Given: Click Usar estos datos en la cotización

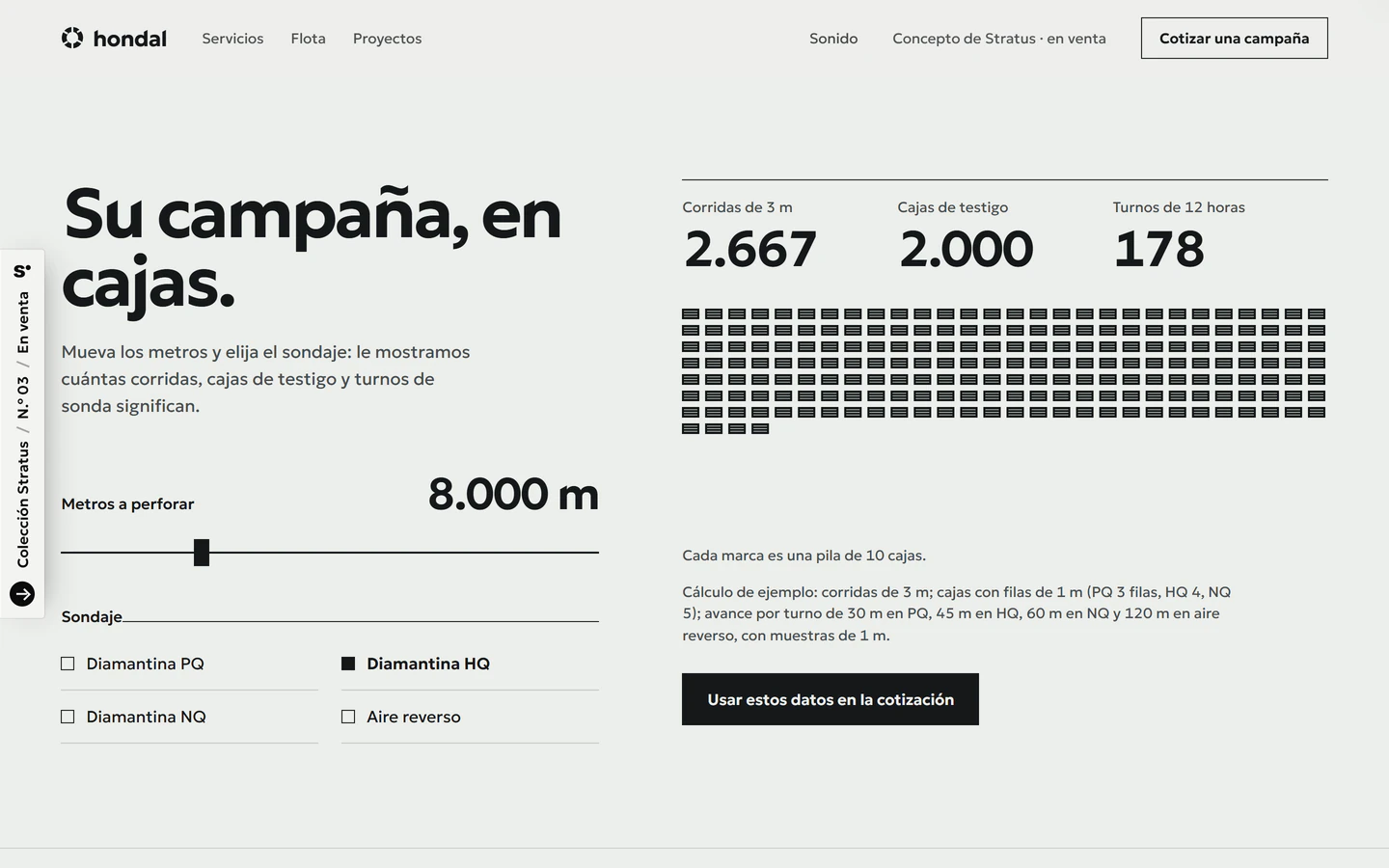Looking at the screenshot, I should (x=831, y=699).
